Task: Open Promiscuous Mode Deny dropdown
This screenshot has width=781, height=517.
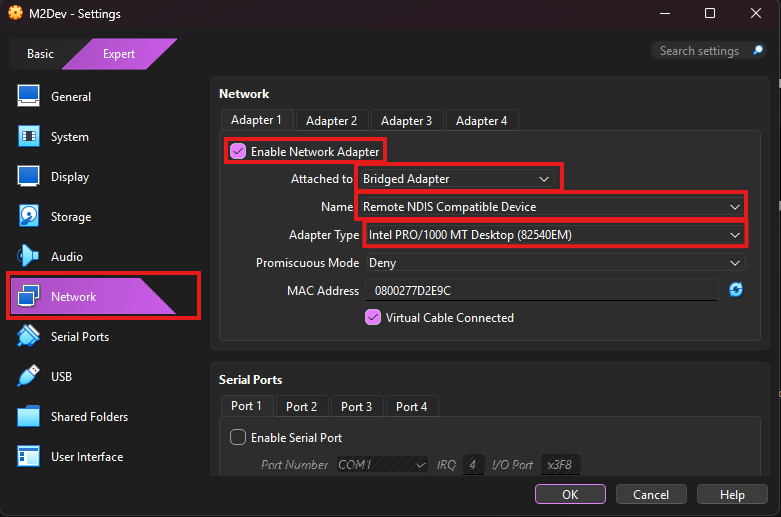Action: tap(553, 263)
